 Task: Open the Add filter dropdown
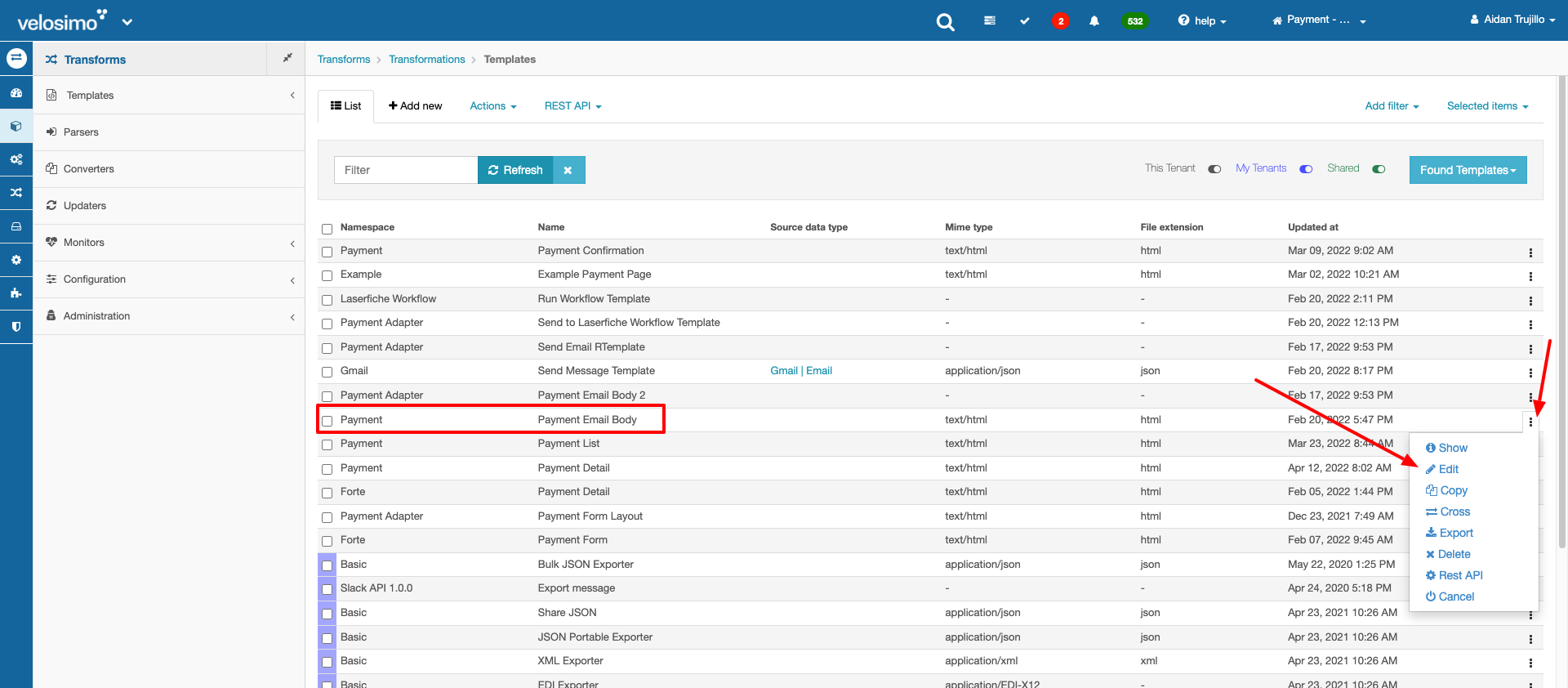coord(1392,106)
